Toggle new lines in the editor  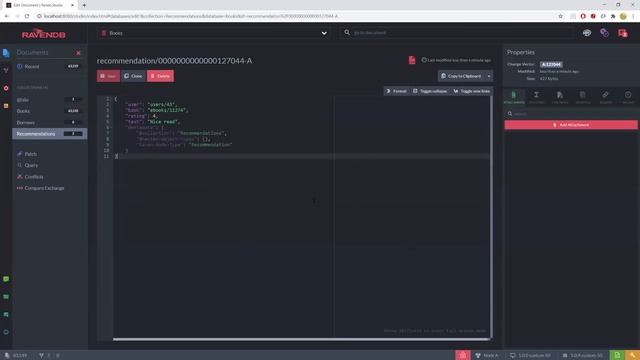[471, 91]
